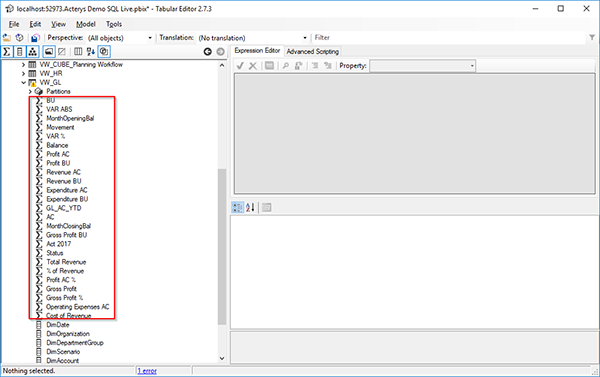Select the GL_AC_YTD measure
The width and height of the screenshot is (600, 377).
click(64, 208)
